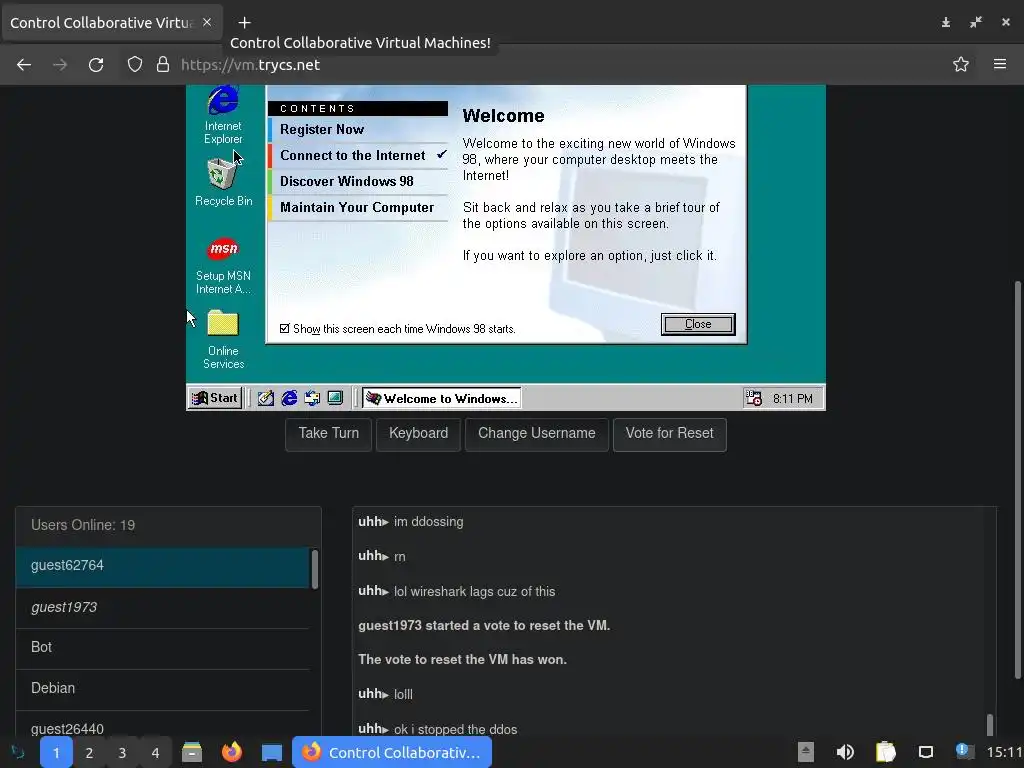Launch Firefox from the panel launcher
The image size is (1024, 768).
point(232,752)
